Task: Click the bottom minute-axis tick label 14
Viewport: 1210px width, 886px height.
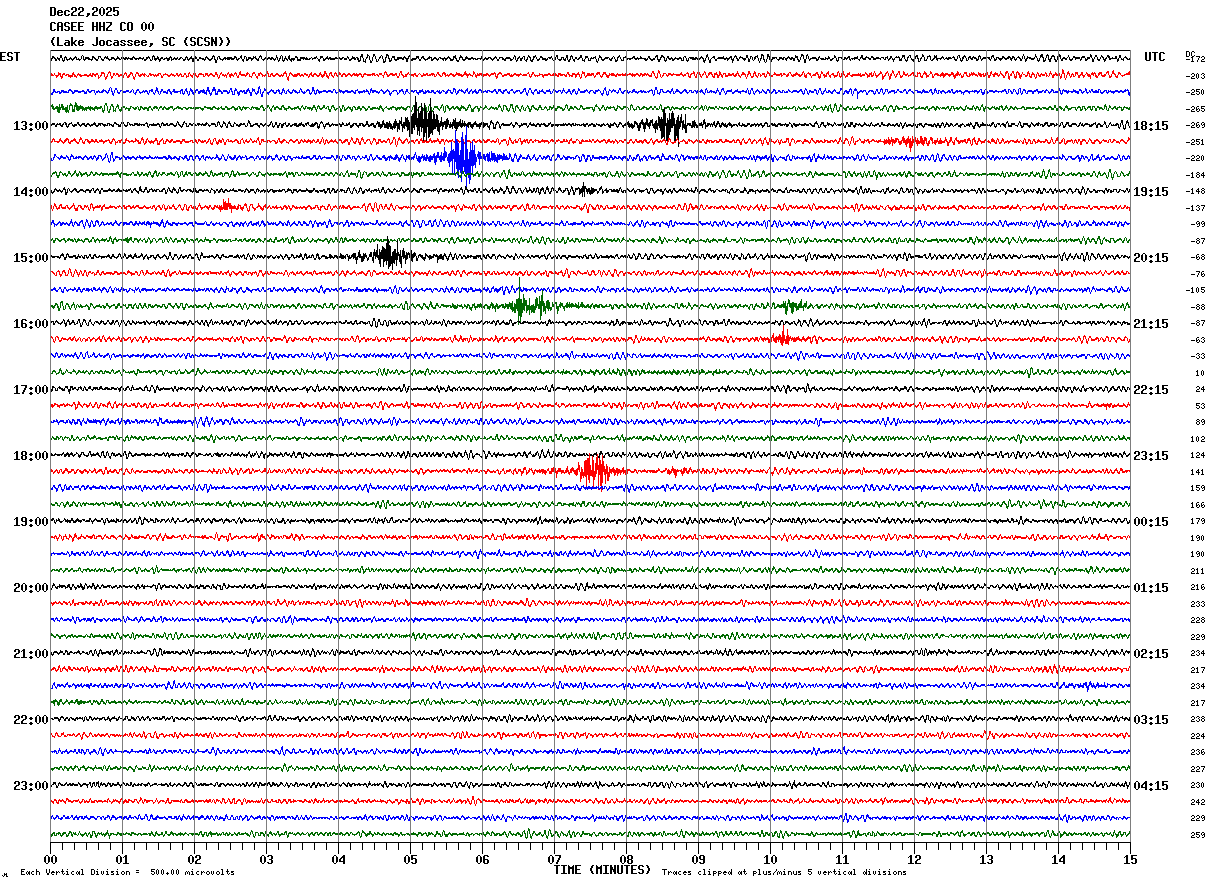Action: (x=1058, y=859)
